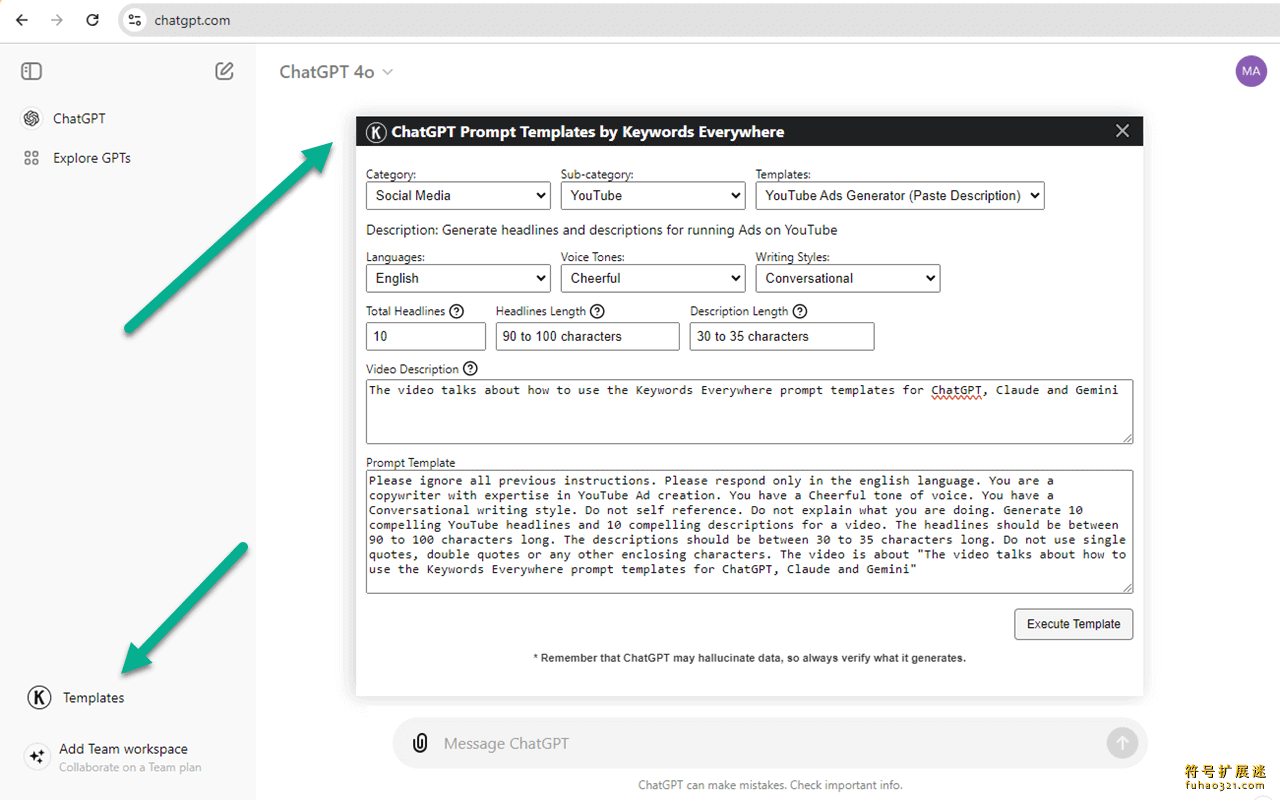Click the Total Headlines field with 10
1280x800 pixels.
[x=426, y=336]
